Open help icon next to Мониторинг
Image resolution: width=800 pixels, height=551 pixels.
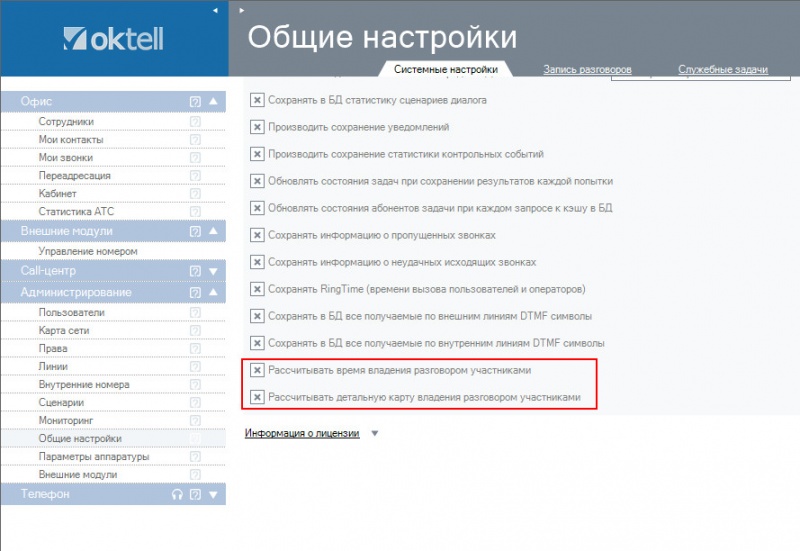[x=195, y=420]
